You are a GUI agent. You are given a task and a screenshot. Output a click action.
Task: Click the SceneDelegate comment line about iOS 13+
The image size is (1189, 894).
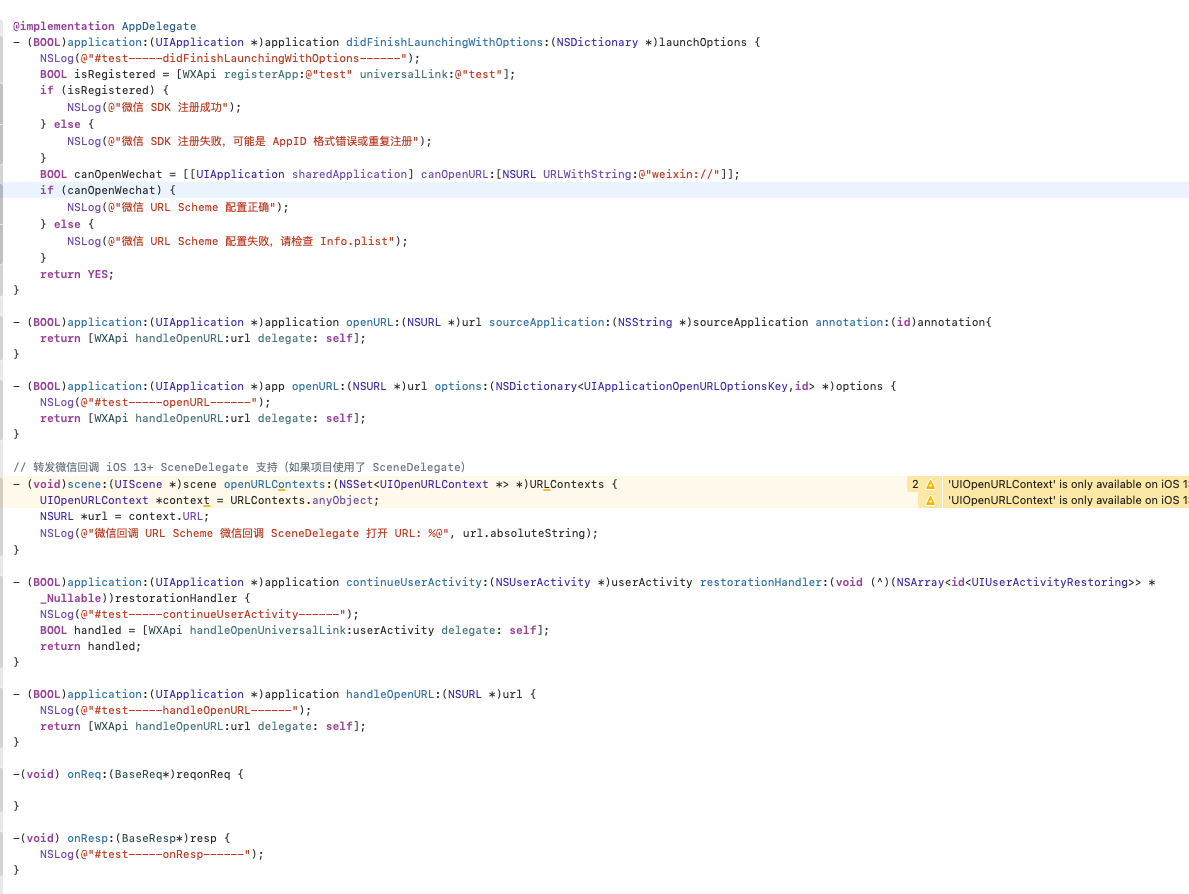click(x=239, y=467)
